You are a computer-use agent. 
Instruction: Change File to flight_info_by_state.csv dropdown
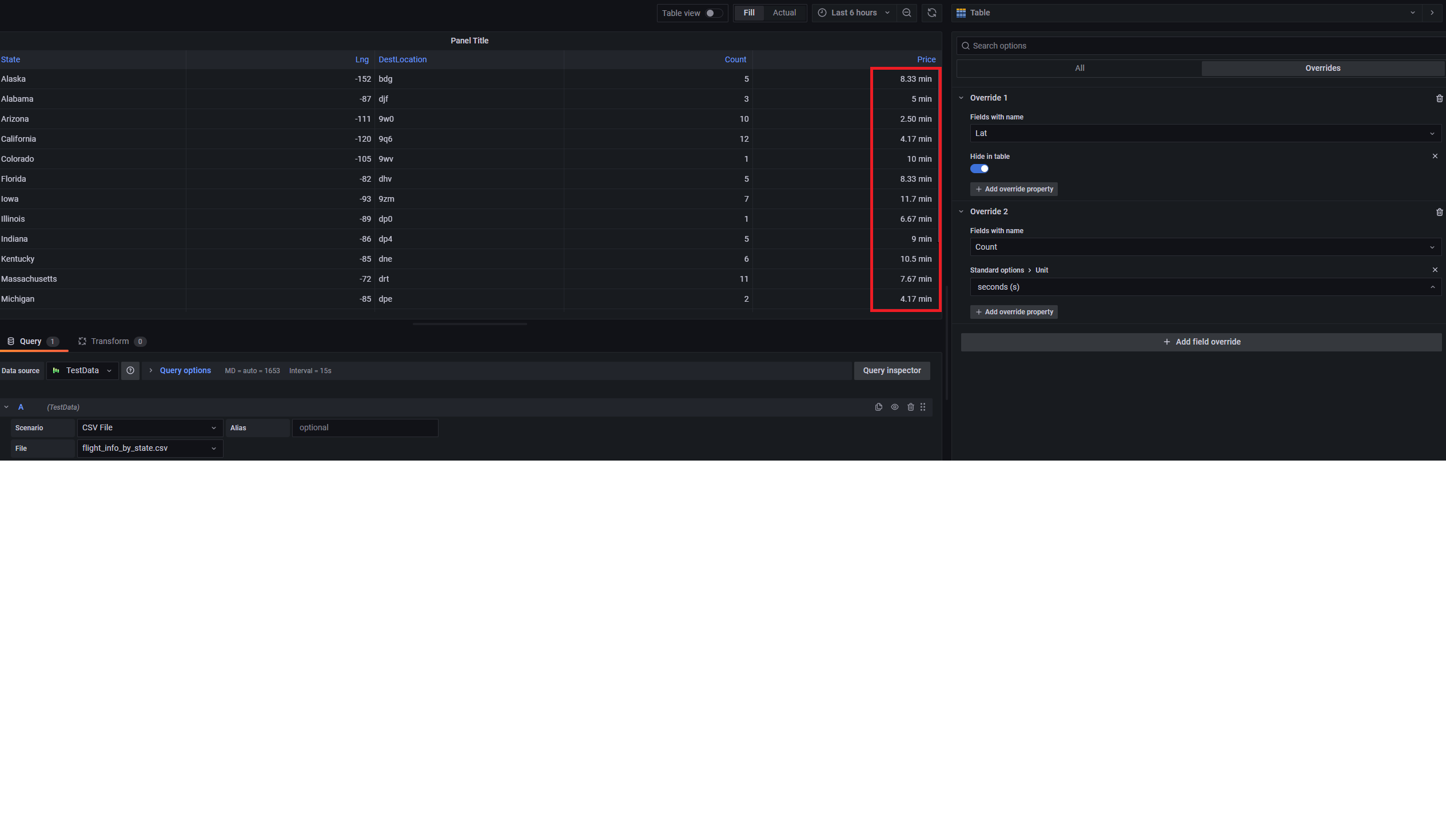click(x=149, y=448)
